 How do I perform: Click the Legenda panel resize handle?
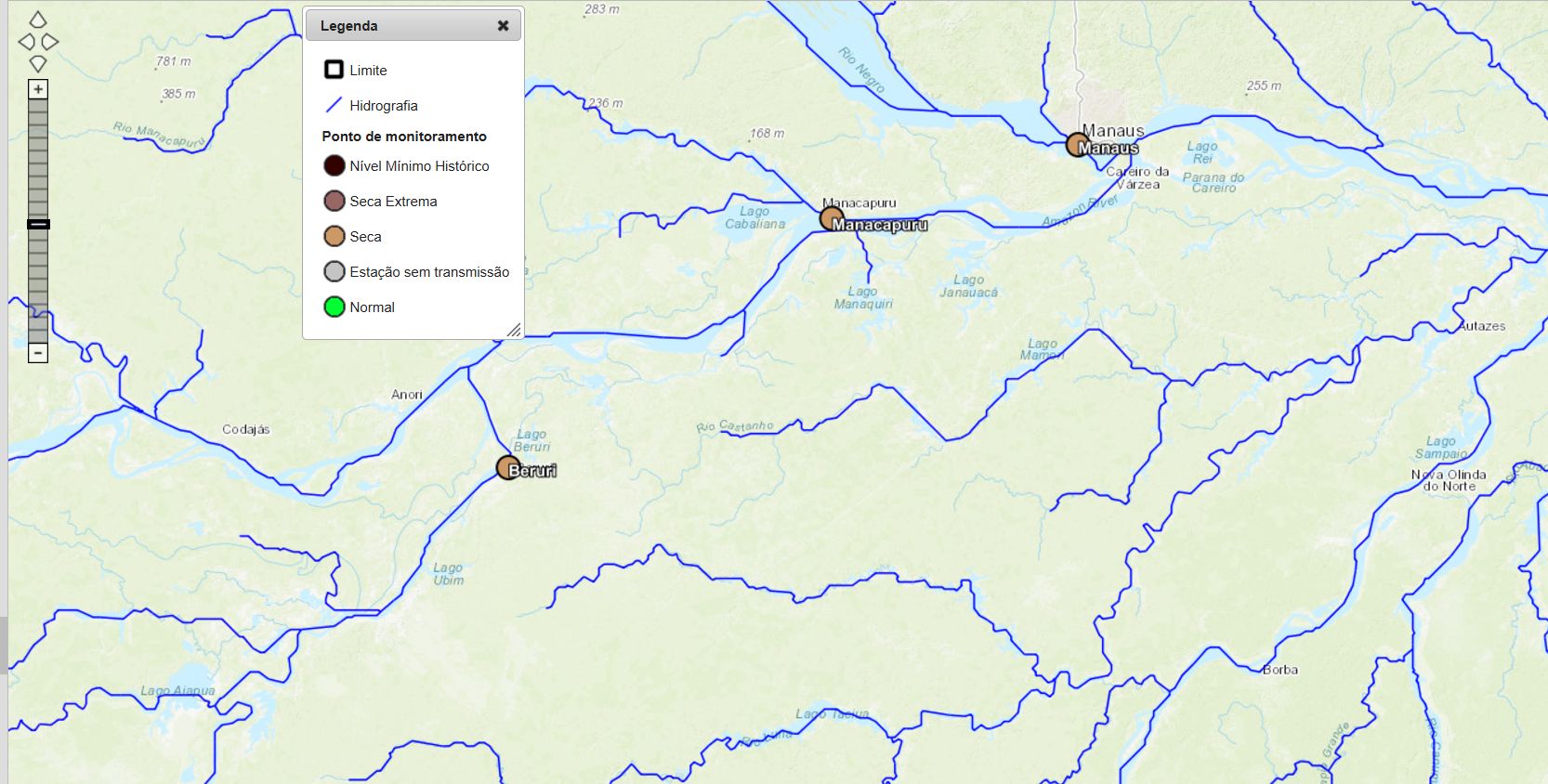[514, 330]
